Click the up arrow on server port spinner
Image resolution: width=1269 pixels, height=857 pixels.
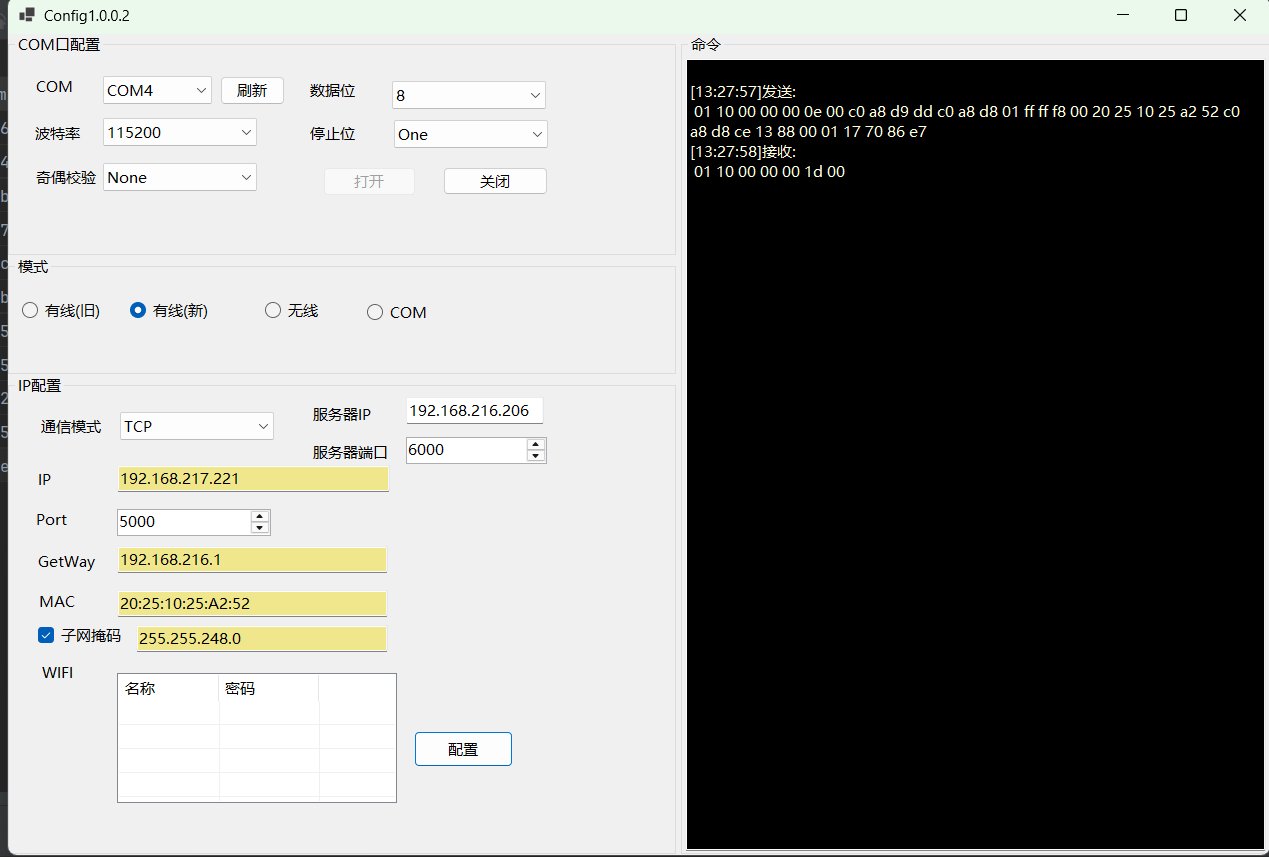(x=536, y=444)
